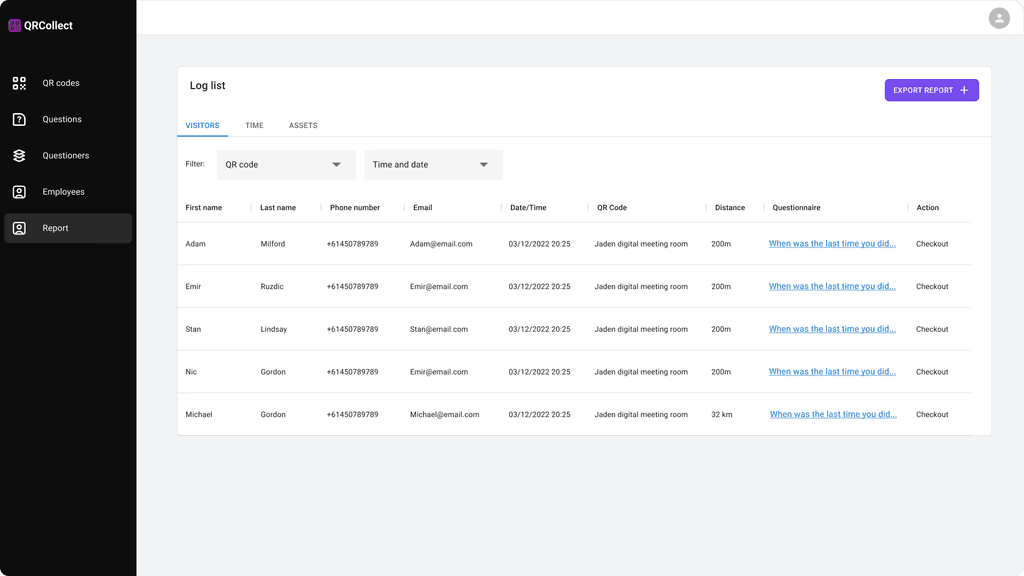Open the Employees sidebar icon
Viewport: 1024px width, 576px height.
(19, 192)
